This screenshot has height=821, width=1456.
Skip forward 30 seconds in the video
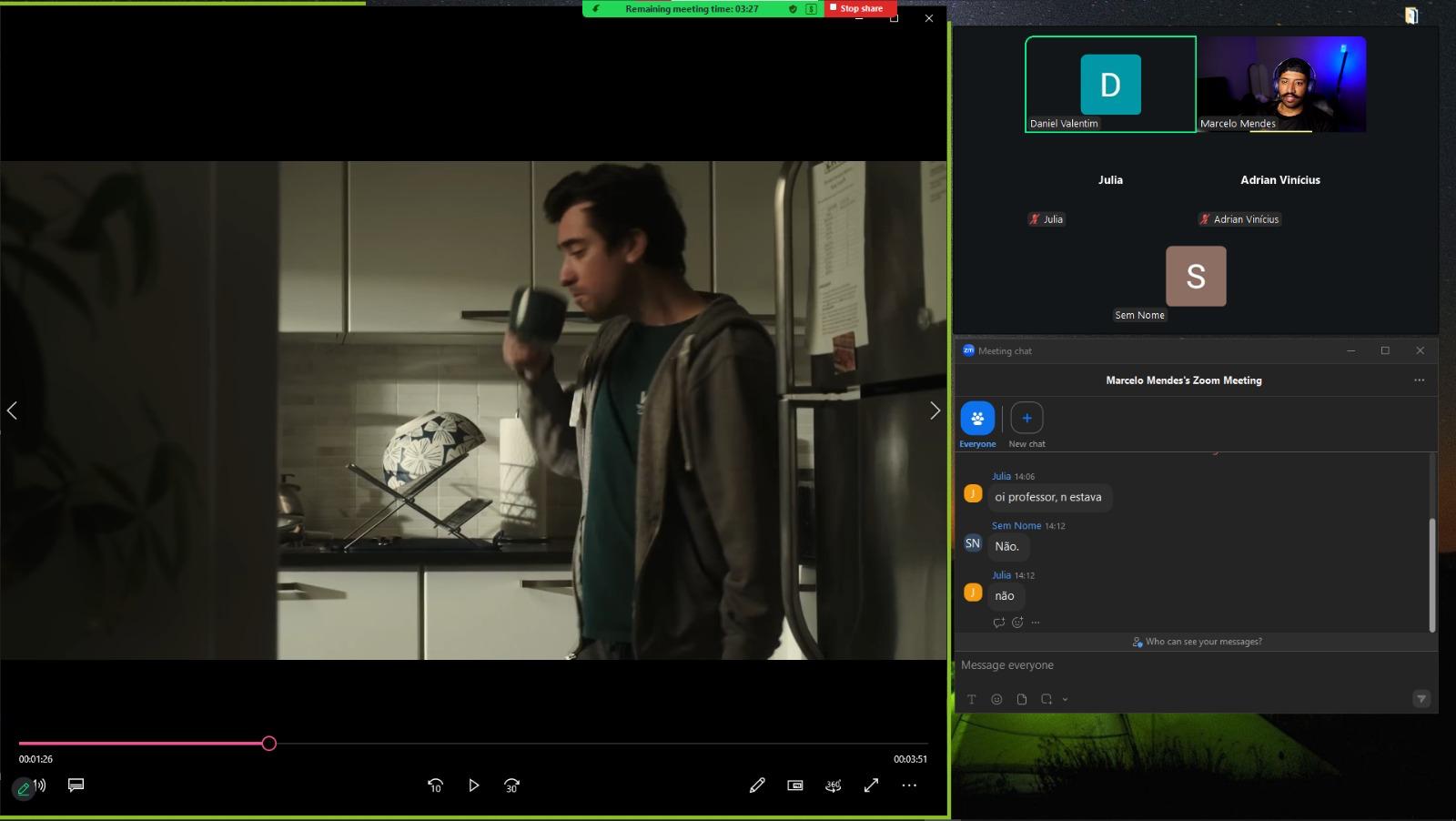pos(511,786)
